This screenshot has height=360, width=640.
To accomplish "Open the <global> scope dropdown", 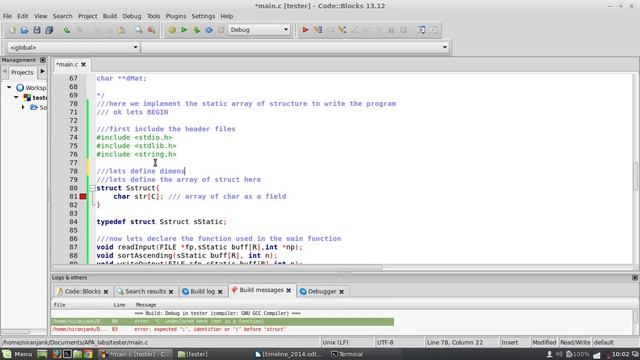I will point(73,47).
